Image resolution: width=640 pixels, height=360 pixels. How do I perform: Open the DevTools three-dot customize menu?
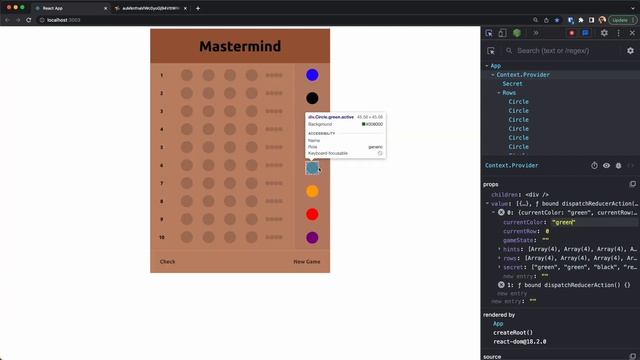click(x=618, y=33)
